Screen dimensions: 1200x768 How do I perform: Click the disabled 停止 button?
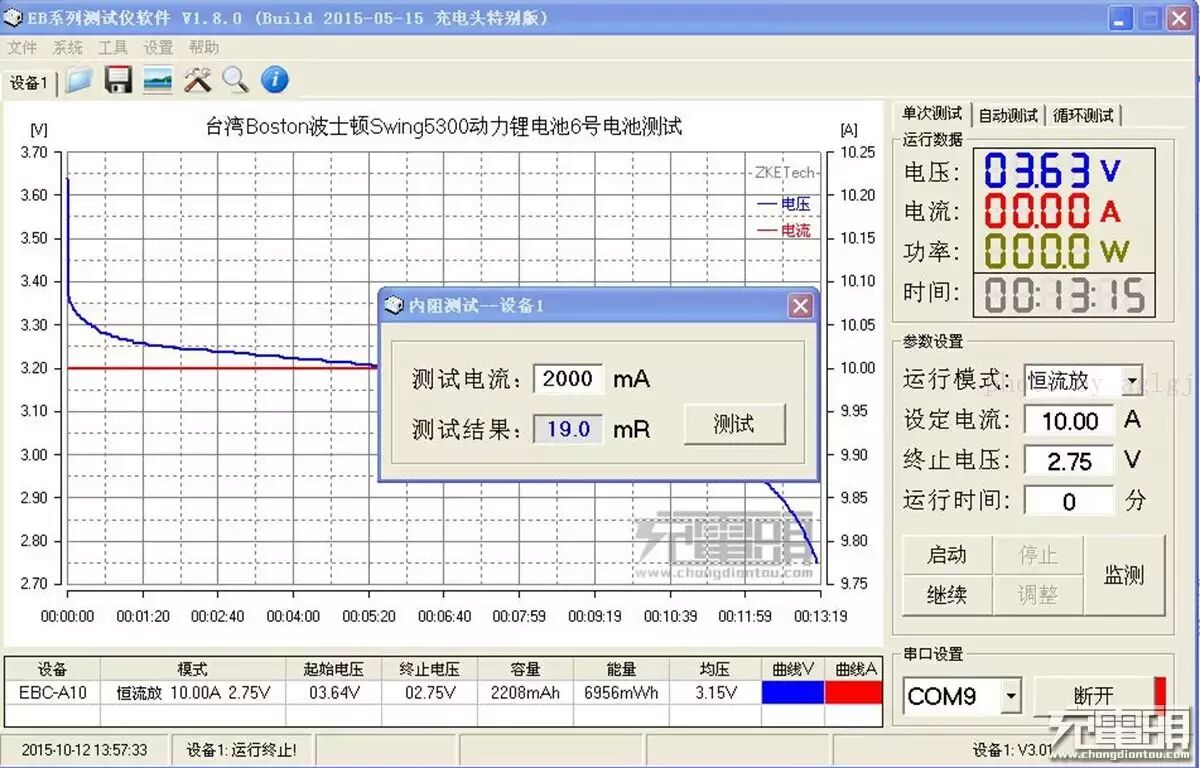[1037, 555]
